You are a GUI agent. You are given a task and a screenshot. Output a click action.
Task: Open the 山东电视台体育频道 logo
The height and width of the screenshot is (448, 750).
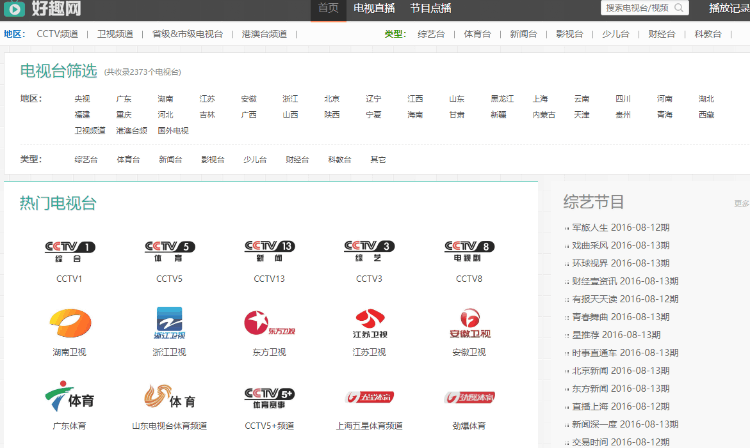click(170, 397)
